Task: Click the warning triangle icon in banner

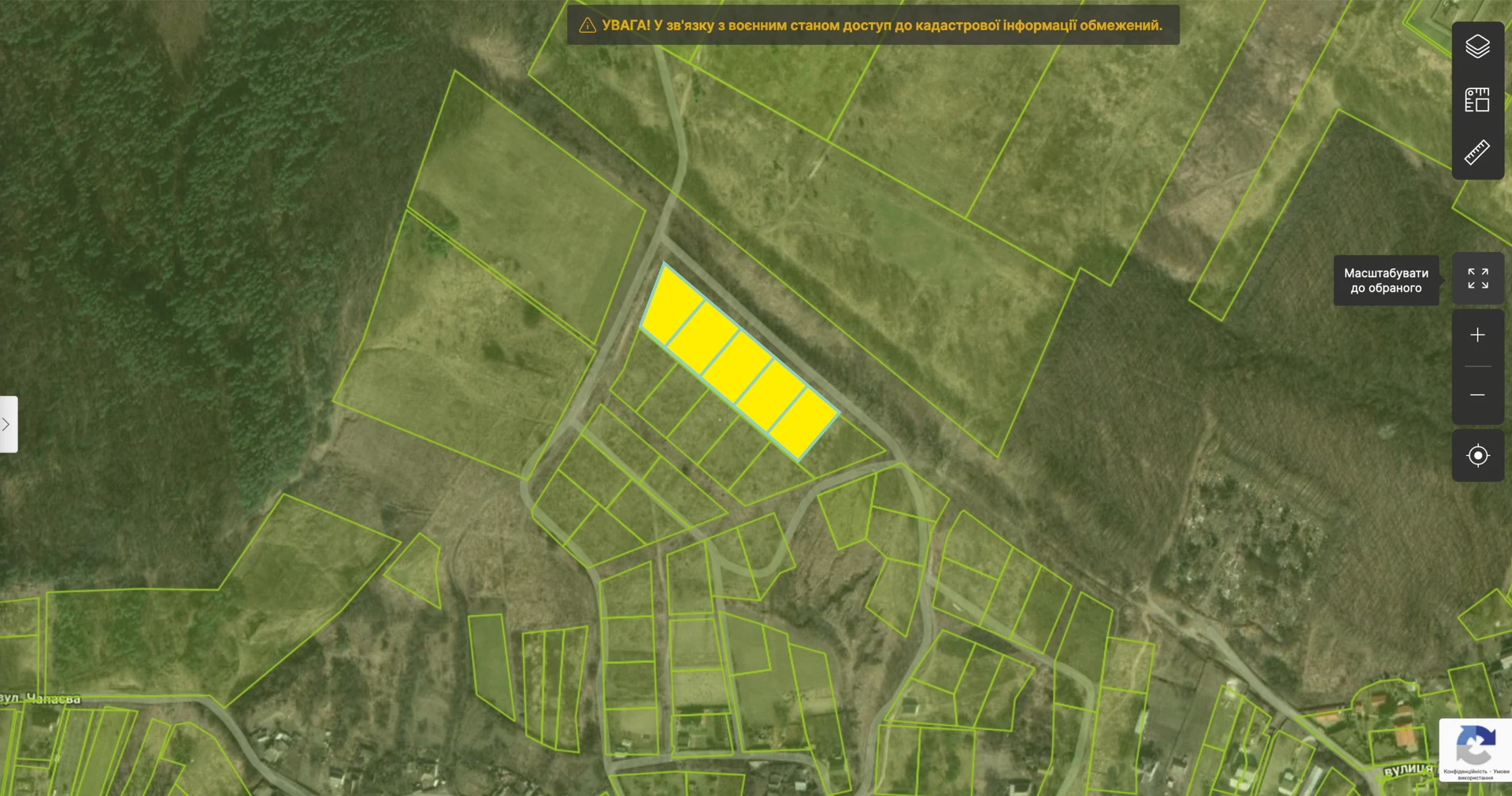Action: 587,25
